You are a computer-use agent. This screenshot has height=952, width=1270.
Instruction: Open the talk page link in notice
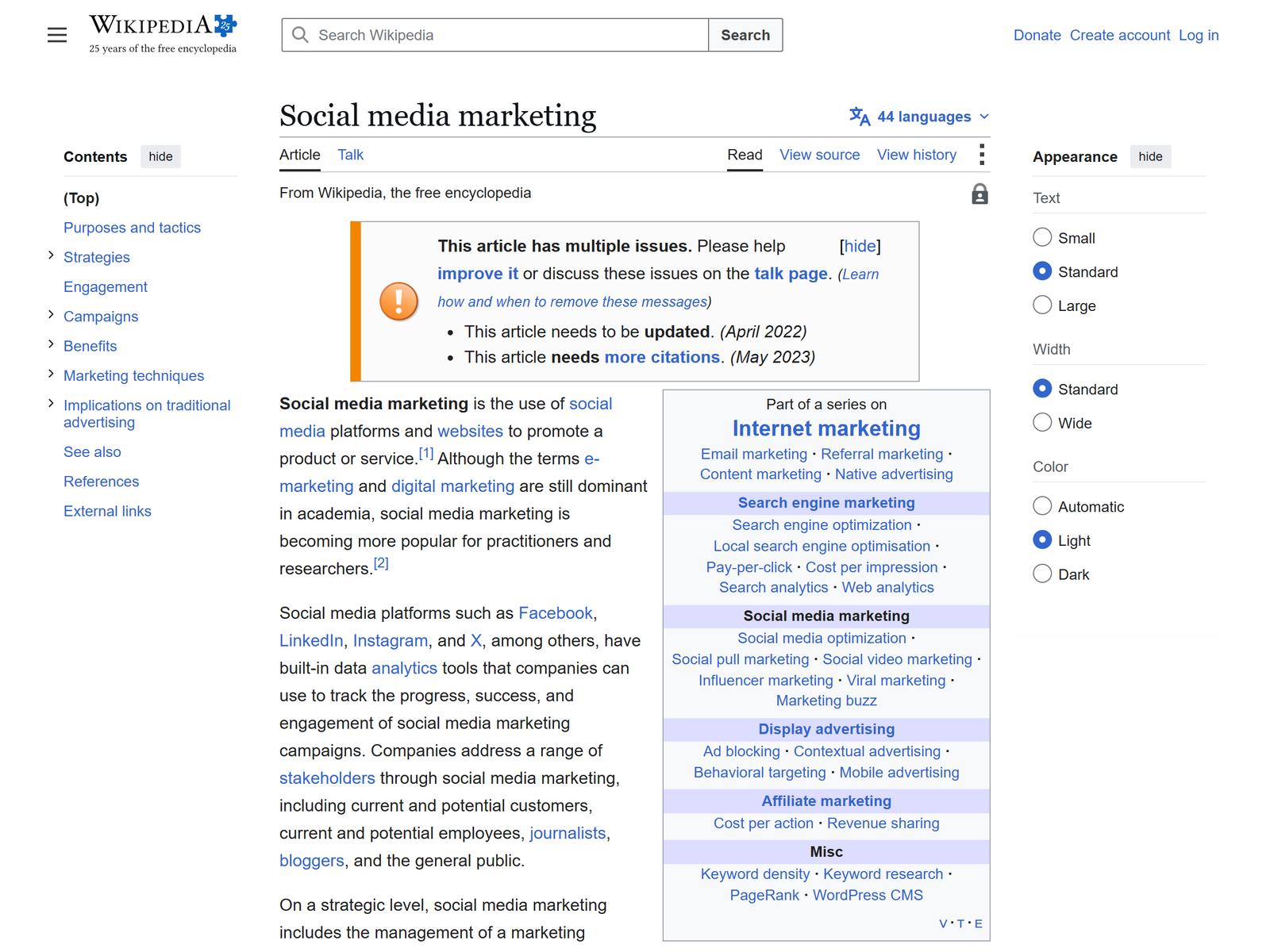pyautogui.click(x=791, y=274)
